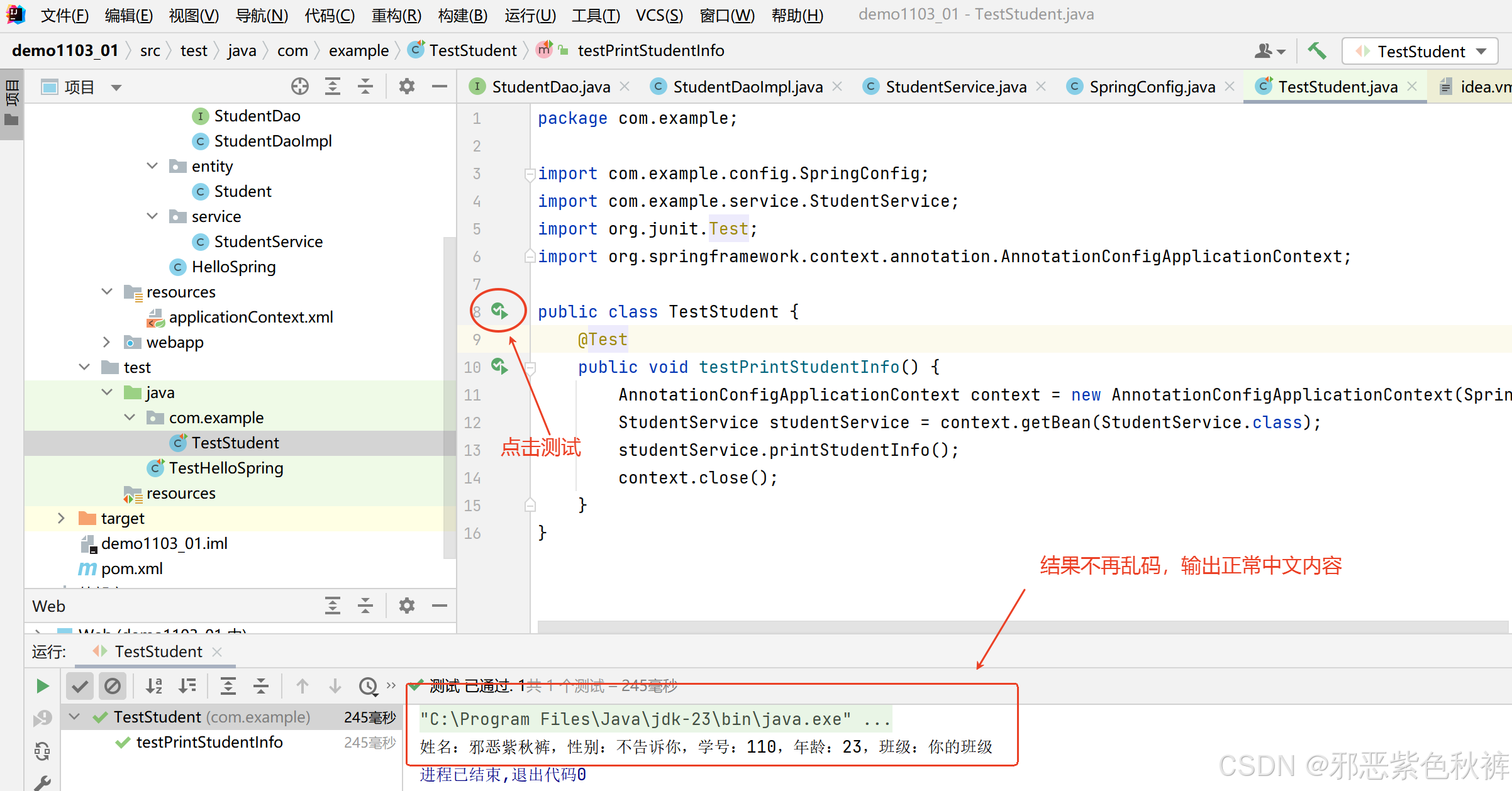The width and height of the screenshot is (1512, 791).
Task: Click the hammer Build Project icon
Action: pyautogui.click(x=1316, y=51)
